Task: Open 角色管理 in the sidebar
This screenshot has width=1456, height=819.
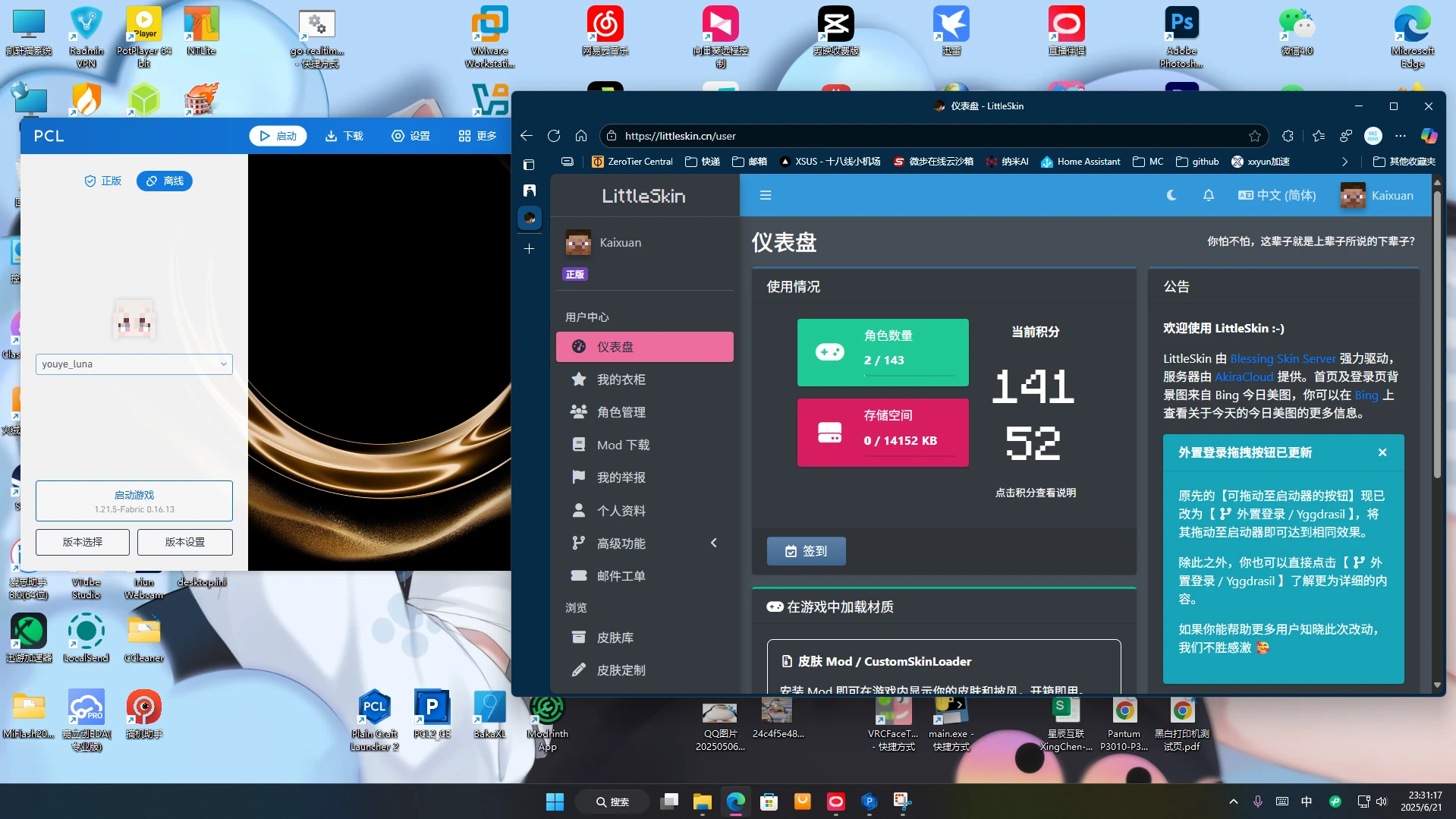Action: coord(644,411)
